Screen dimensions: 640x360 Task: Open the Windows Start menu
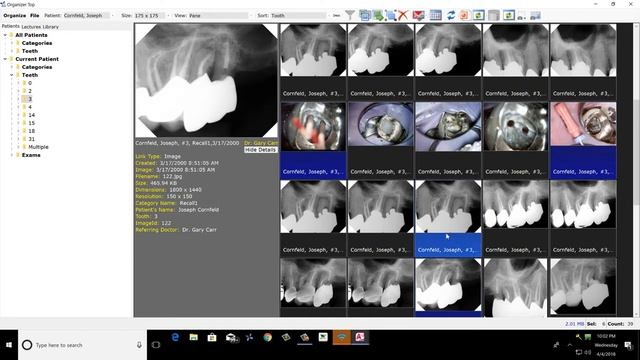tap(9, 345)
